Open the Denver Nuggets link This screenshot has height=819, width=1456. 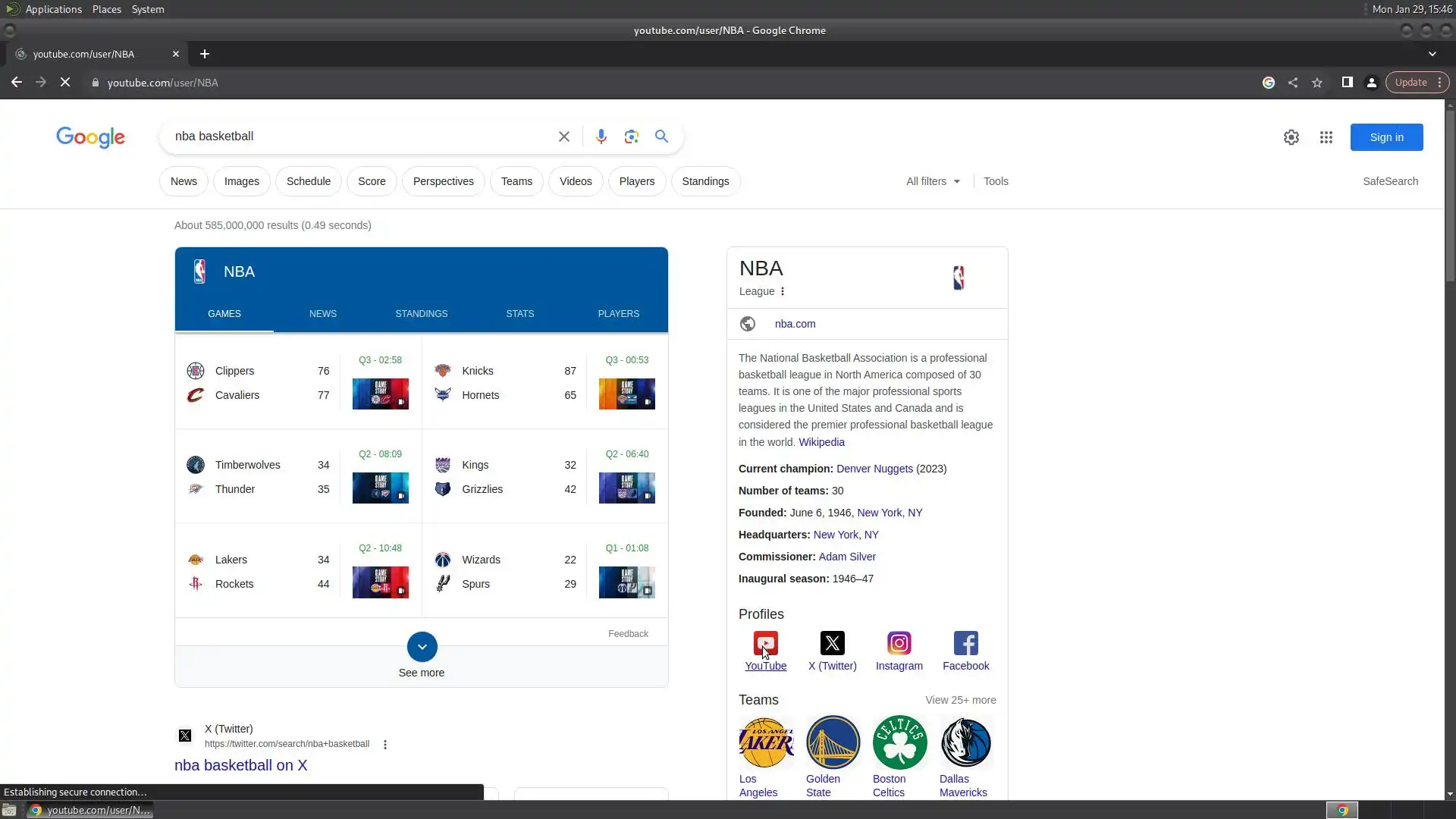(x=874, y=469)
